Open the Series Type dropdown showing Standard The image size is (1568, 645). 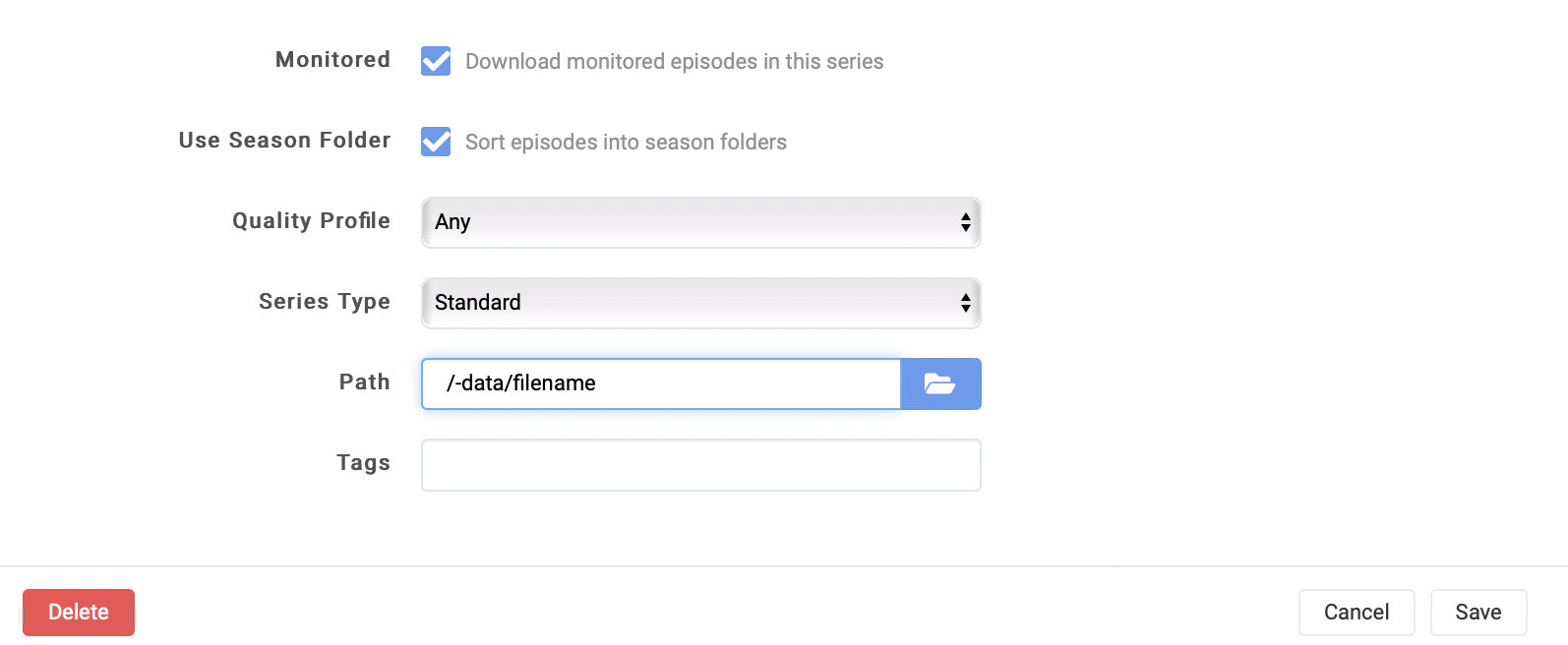click(x=689, y=303)
